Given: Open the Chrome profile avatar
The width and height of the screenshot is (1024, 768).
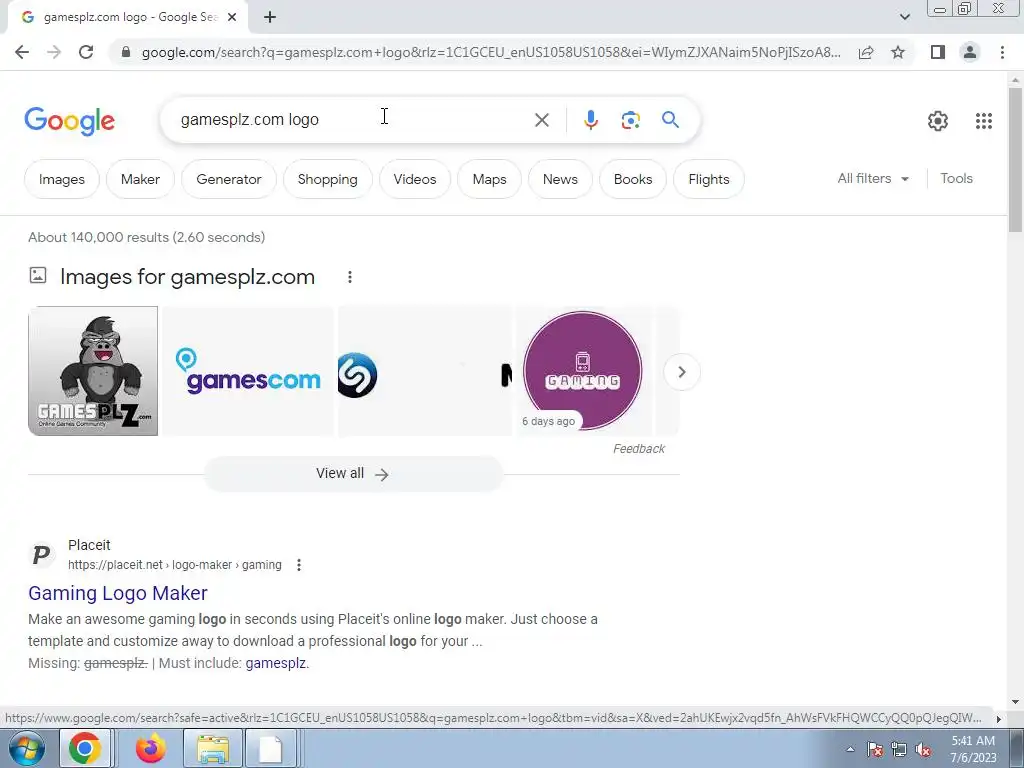Looking at the screenshot, I should pyautogui.click(x=970, y=52).
